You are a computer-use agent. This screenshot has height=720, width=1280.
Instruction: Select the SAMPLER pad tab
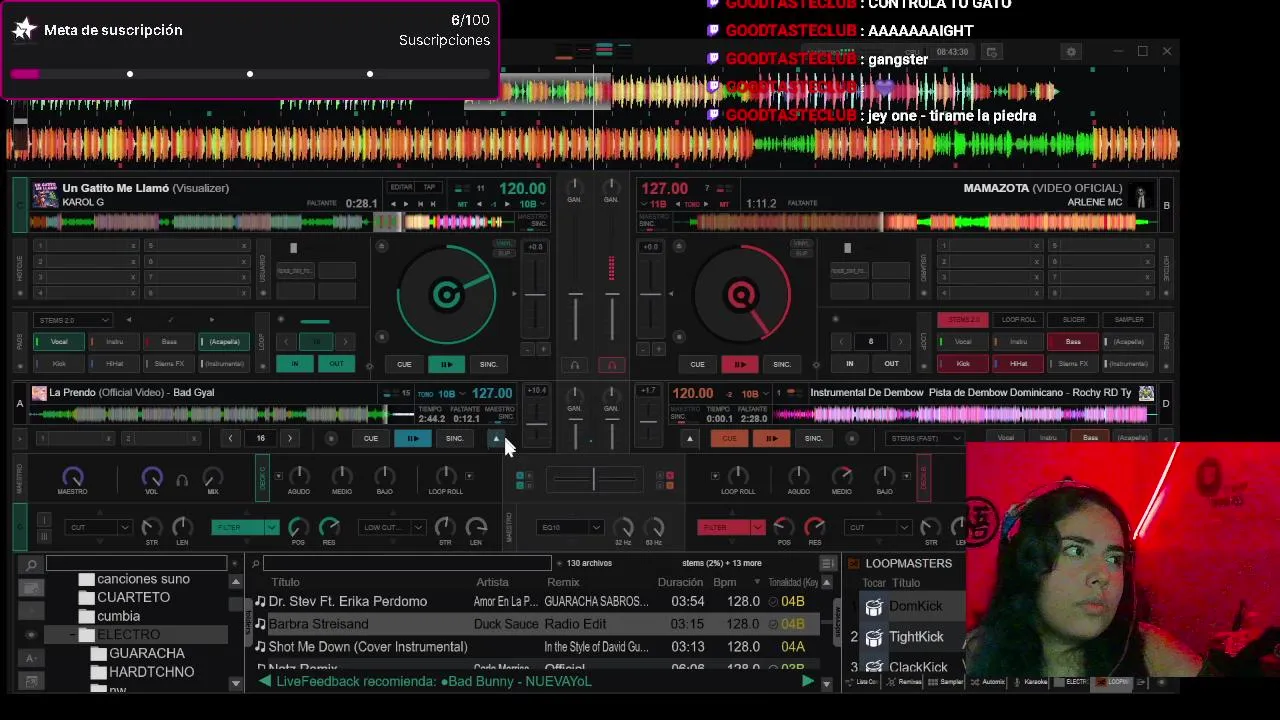tap(1128, 320)
